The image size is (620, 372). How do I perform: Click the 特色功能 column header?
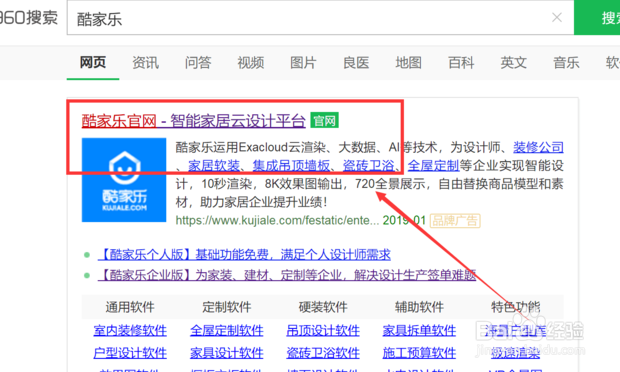pyautogui.click(x=516, y=307)
